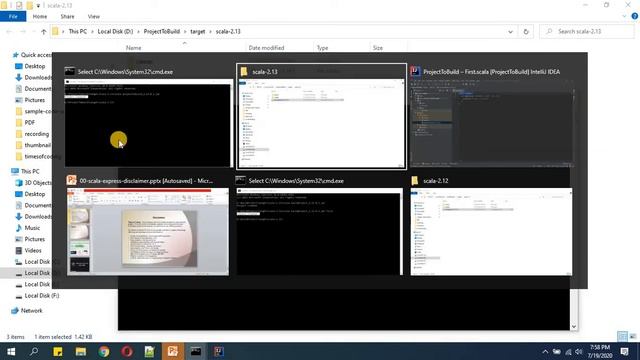Open Opera browser from the taskbar

pos(127,351)
